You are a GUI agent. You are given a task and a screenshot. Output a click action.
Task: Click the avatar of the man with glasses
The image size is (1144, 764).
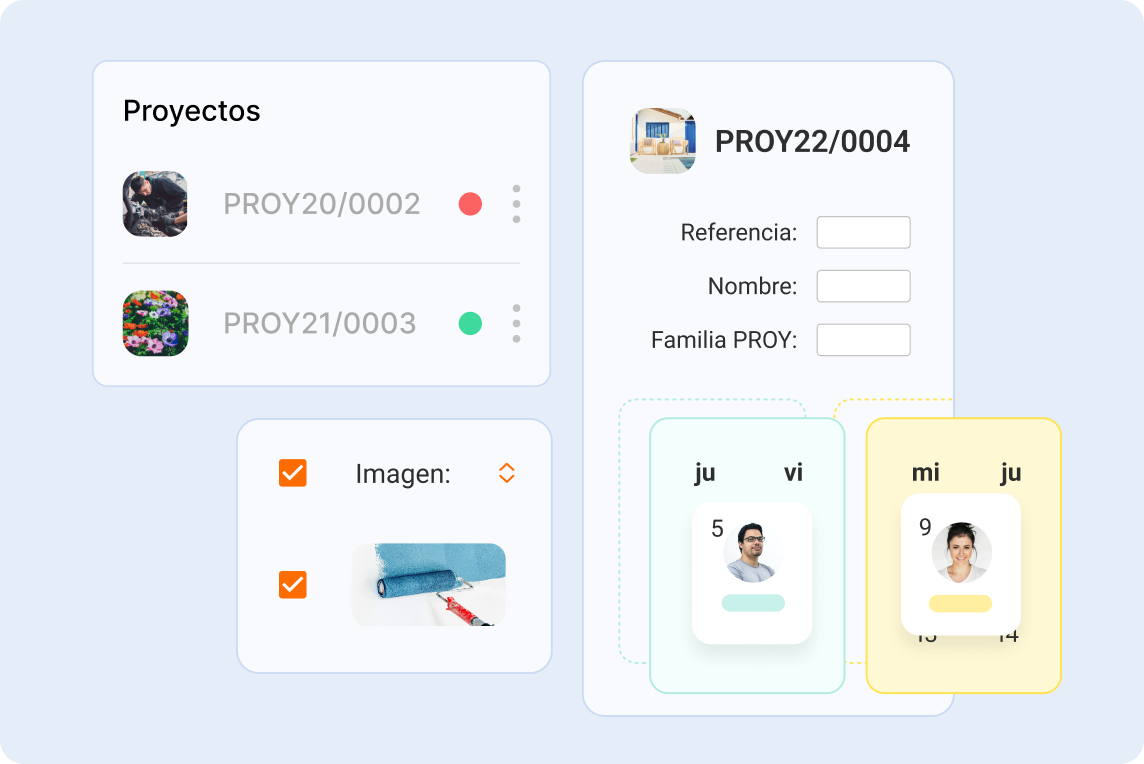[751, 551]
